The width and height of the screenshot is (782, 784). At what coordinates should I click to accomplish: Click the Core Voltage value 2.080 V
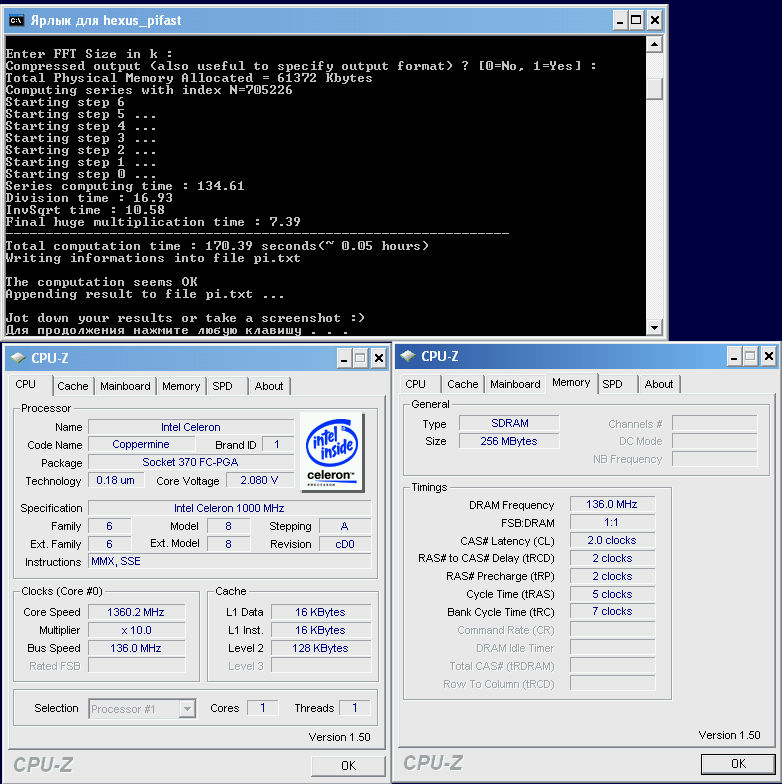(260, 480)
